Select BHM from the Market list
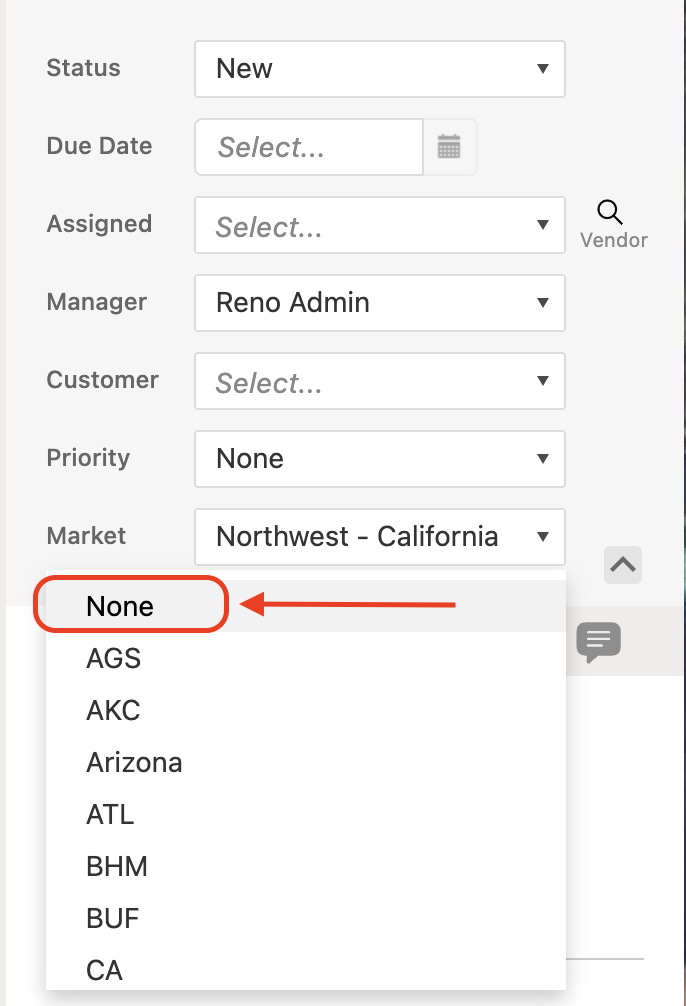The width and height of the screenshot is (686, 1006). [x=117, y=866]
